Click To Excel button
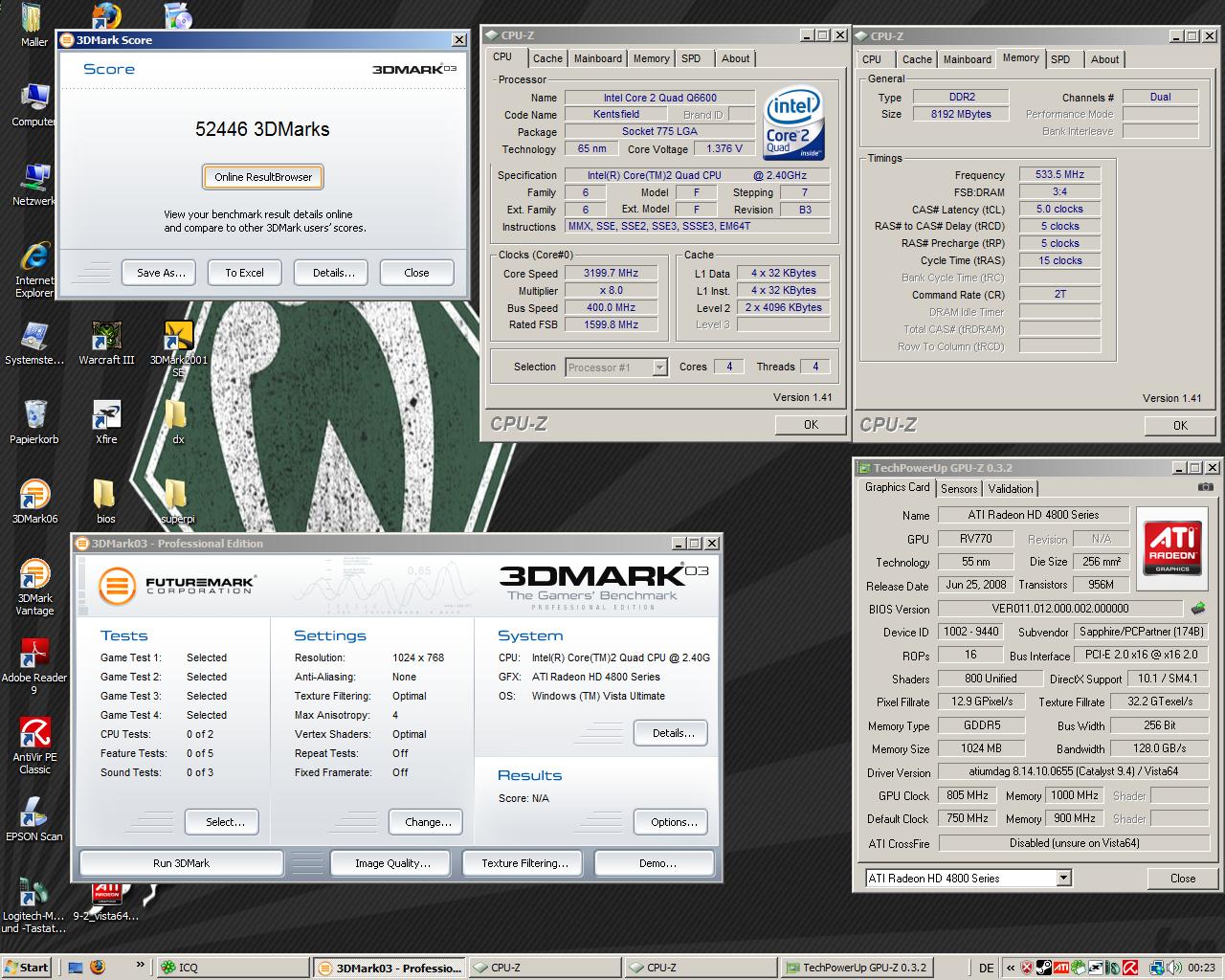This screenshot has width=1225, height=980. click(x=244, y=273)
